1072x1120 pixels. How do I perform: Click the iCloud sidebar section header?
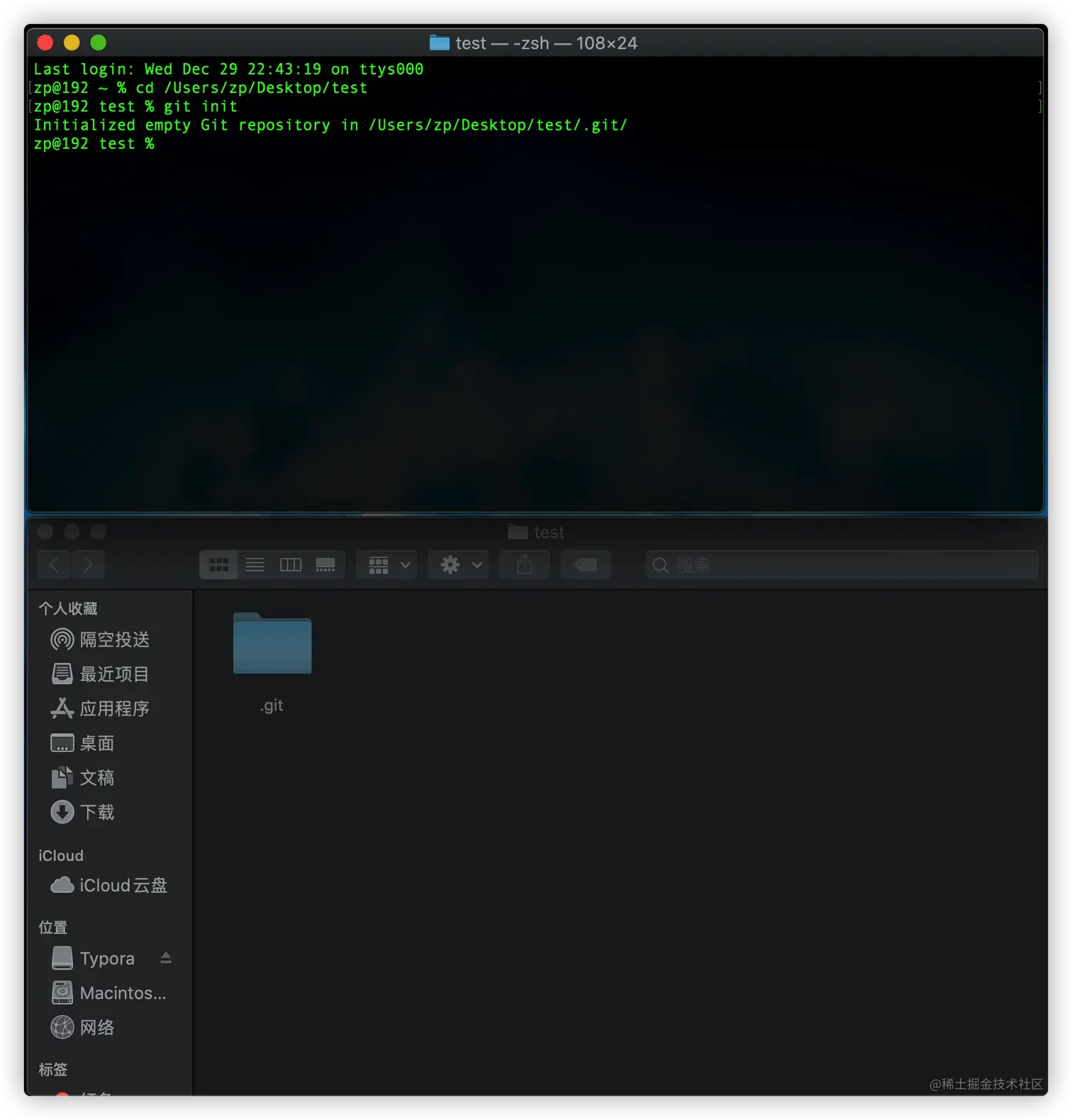pyautogui.click(x=61, y=855)
